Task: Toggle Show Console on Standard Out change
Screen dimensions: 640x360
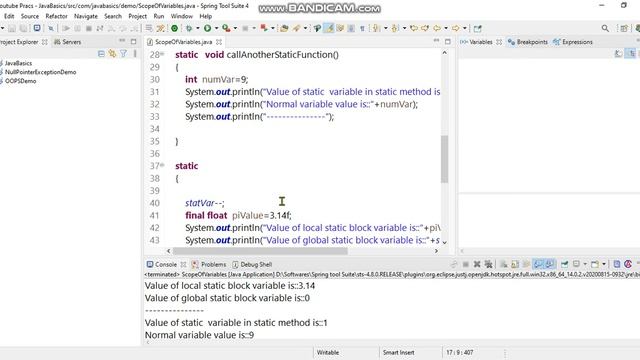Action: point(537,264)
